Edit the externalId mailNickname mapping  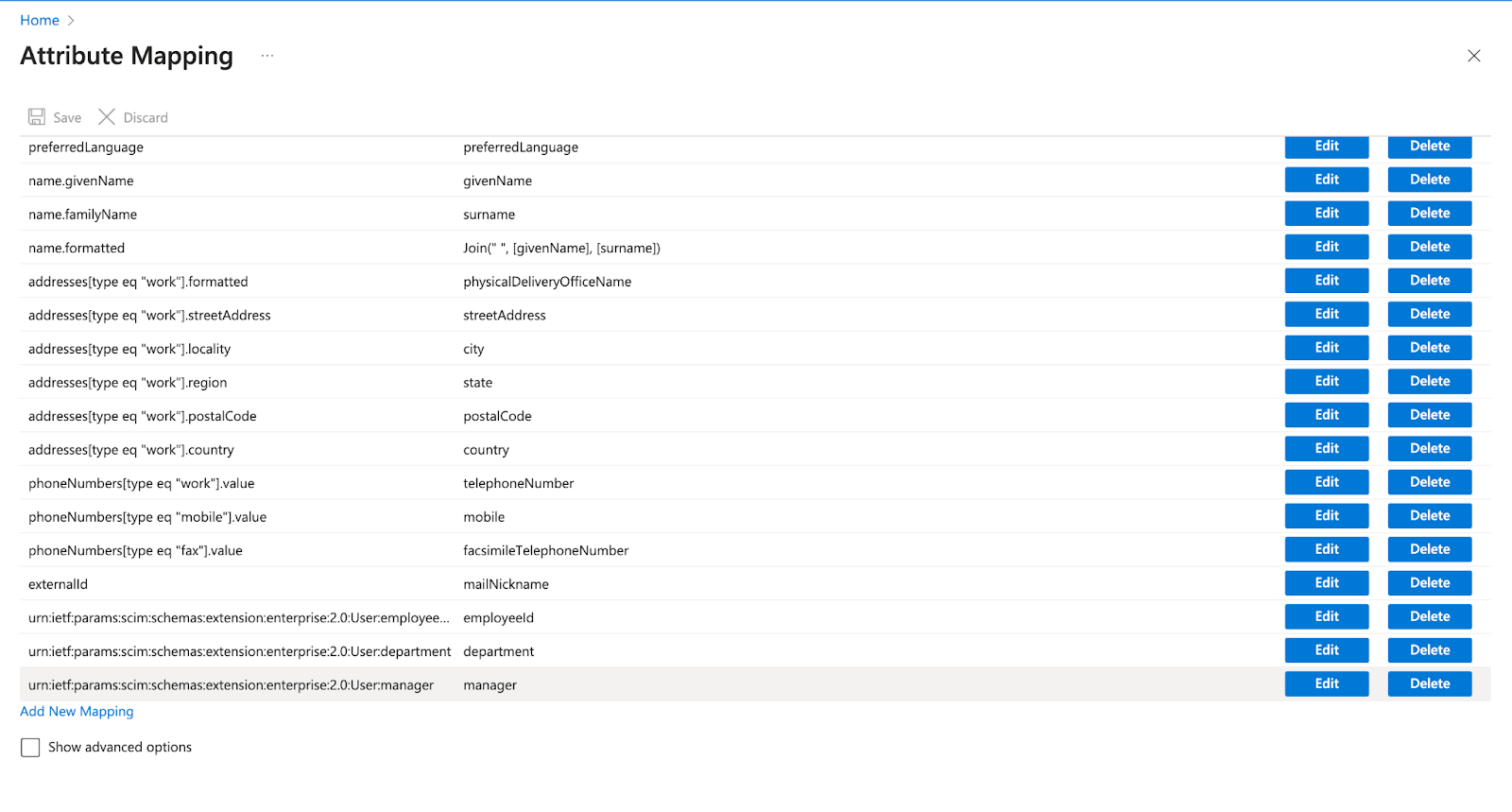pos(1326,583)
